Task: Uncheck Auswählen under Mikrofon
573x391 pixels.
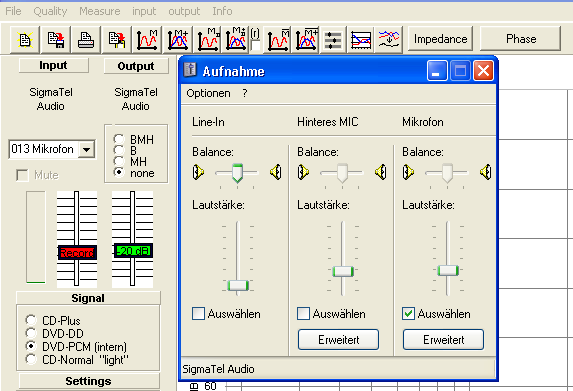Action: tap(408, 314)
